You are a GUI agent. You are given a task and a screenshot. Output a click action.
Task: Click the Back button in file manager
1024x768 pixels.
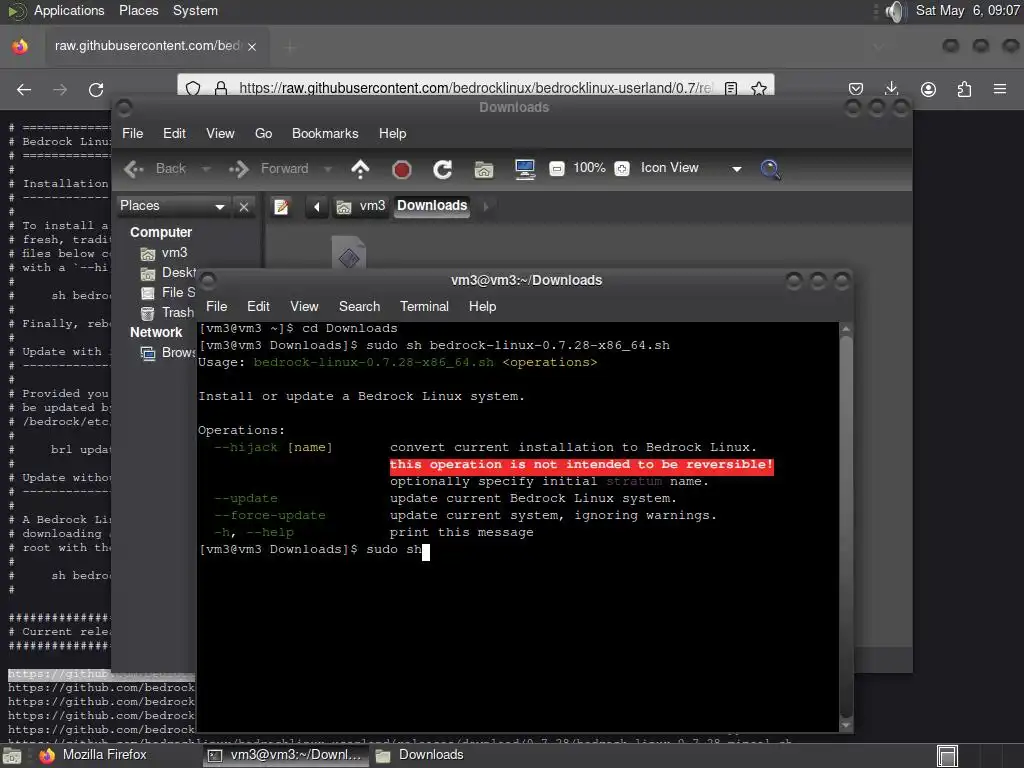click(x=155, y=169)
